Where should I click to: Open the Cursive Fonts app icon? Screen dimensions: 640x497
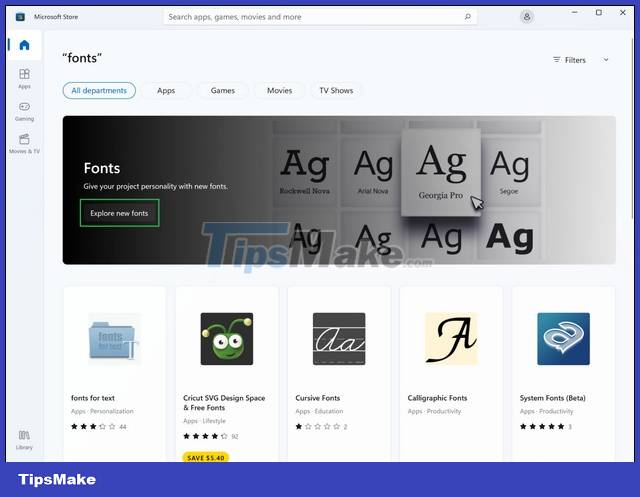(339, 339)
